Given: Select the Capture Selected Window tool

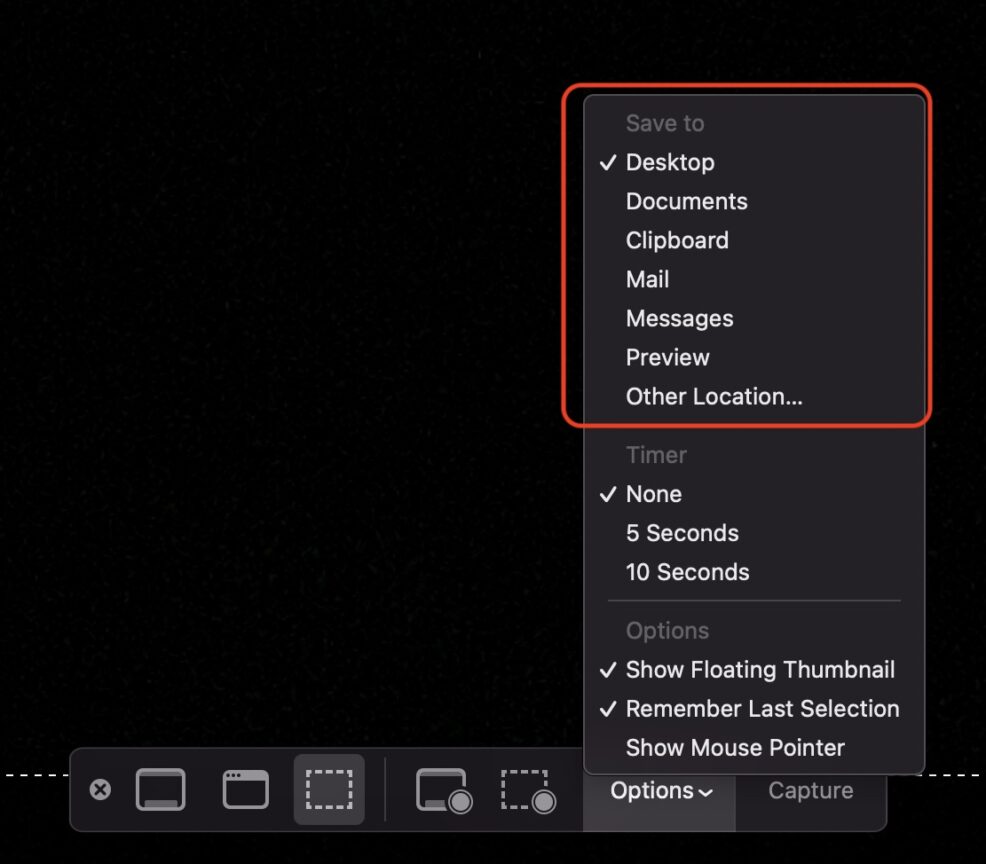Looking at the screenshot, I should point(245,789).
